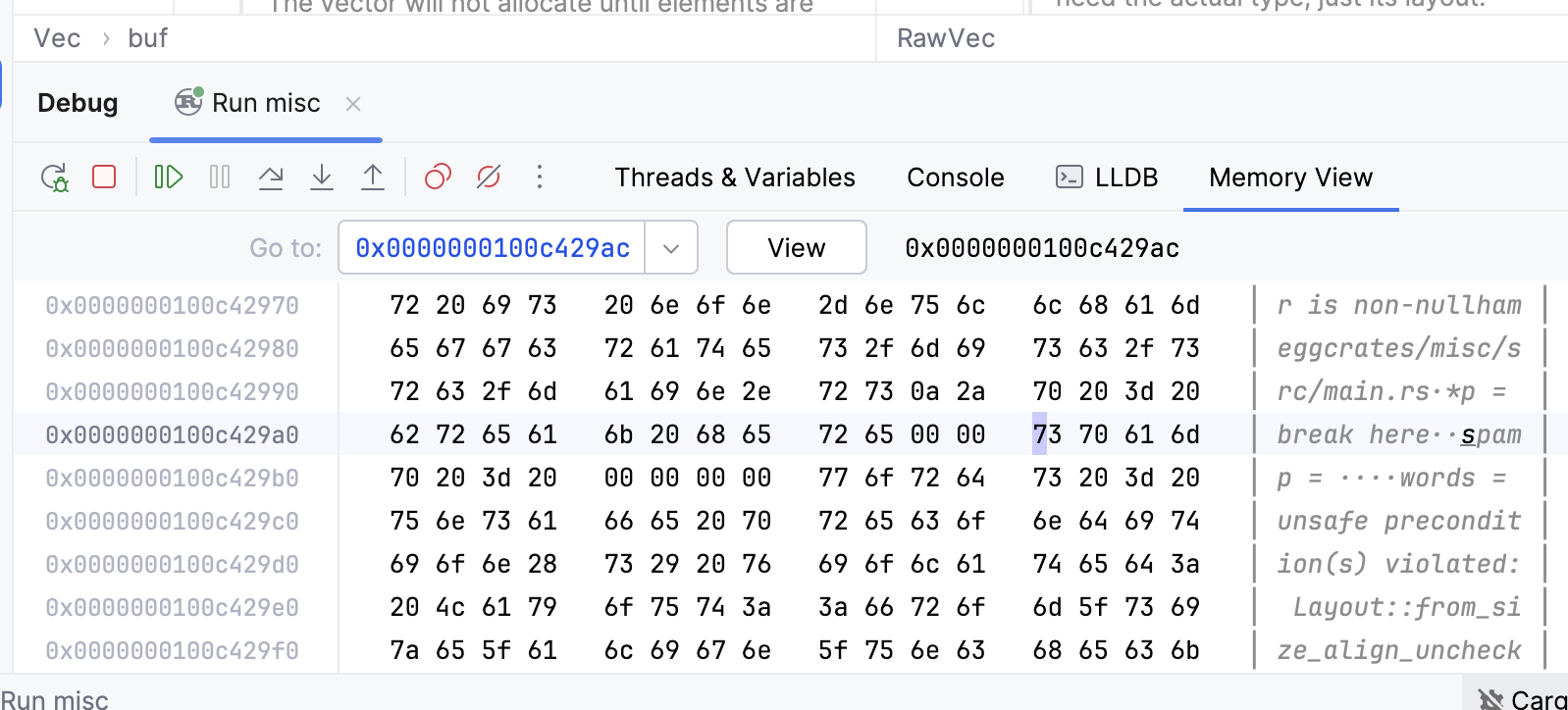
Task: Rerun the debug session with the bug icon
Action: tap(55, 177)
